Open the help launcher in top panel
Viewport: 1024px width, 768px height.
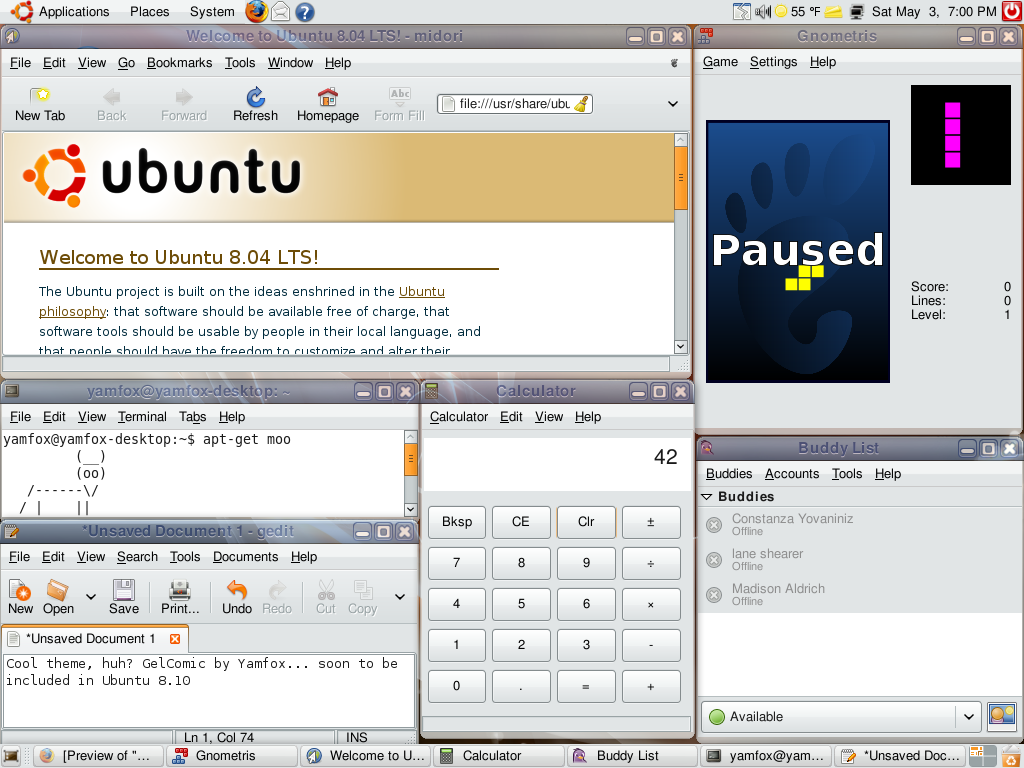coord(305,12)
